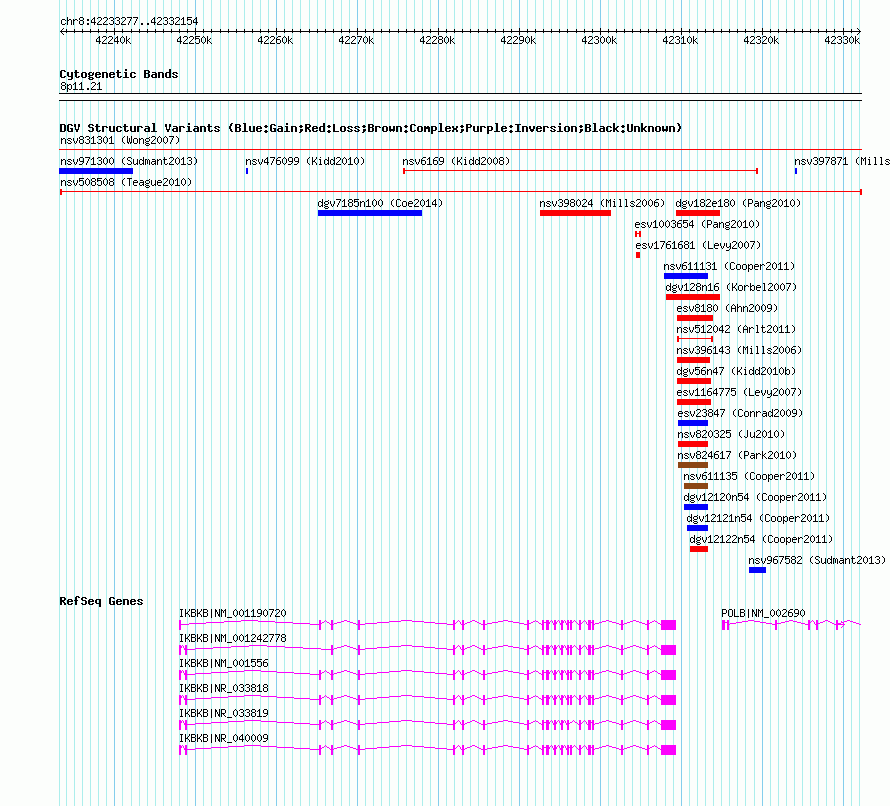Click esv1003654 (Pang2010) label
The image size is (890, 806).
coord(697,224)
